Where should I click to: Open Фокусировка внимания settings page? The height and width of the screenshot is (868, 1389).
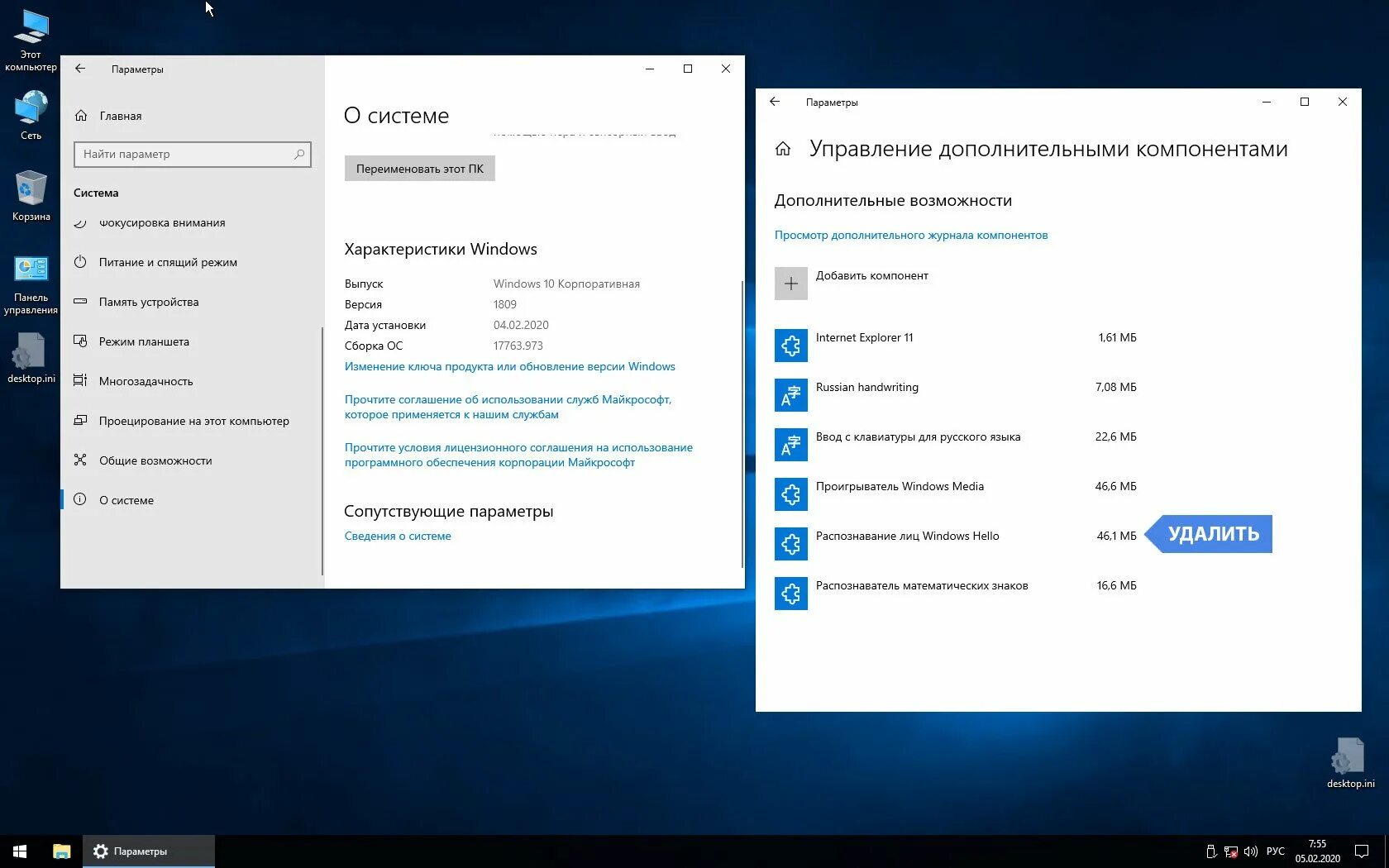(162, 222)
